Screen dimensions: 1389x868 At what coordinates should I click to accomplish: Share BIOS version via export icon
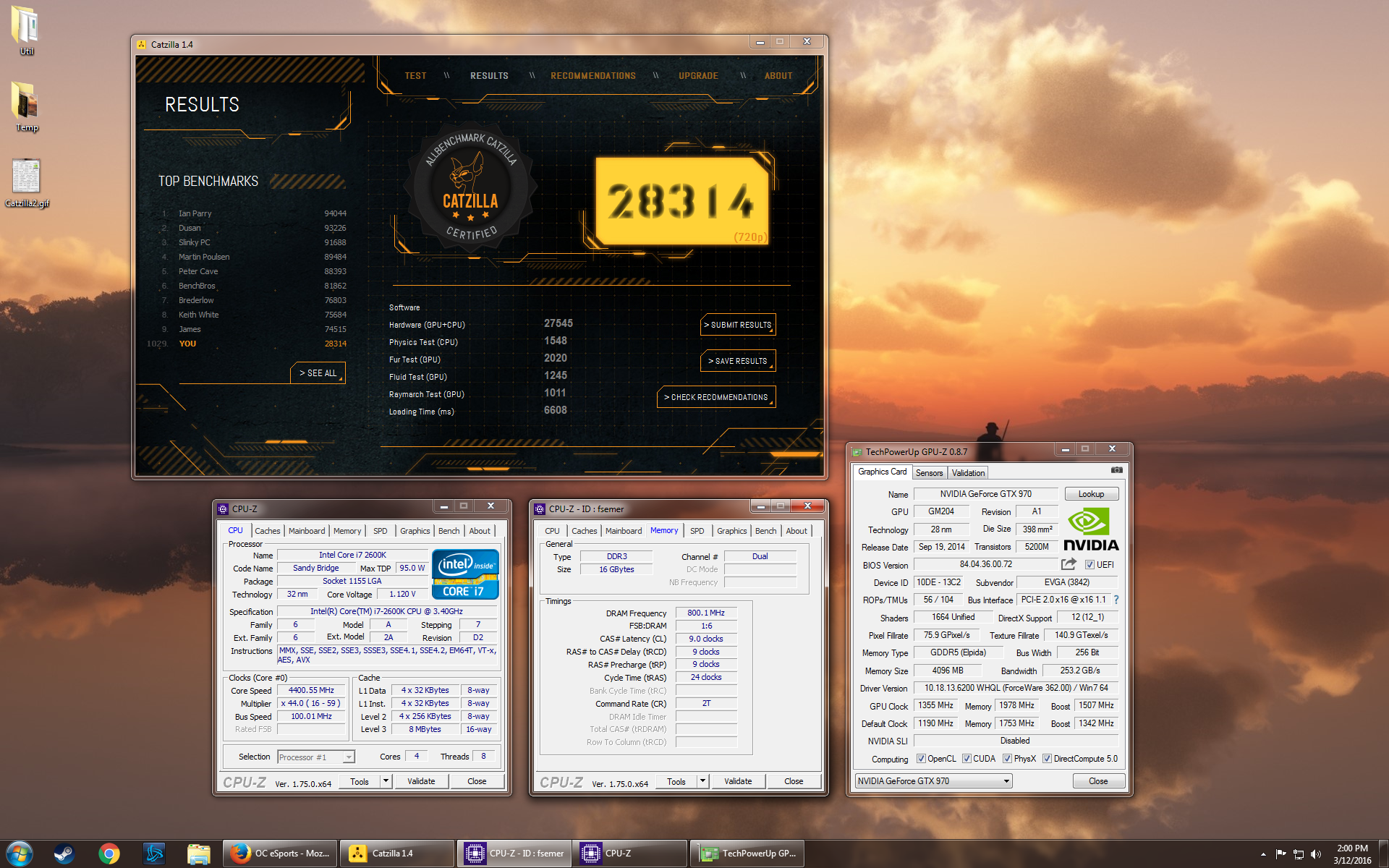point(1069,563)
